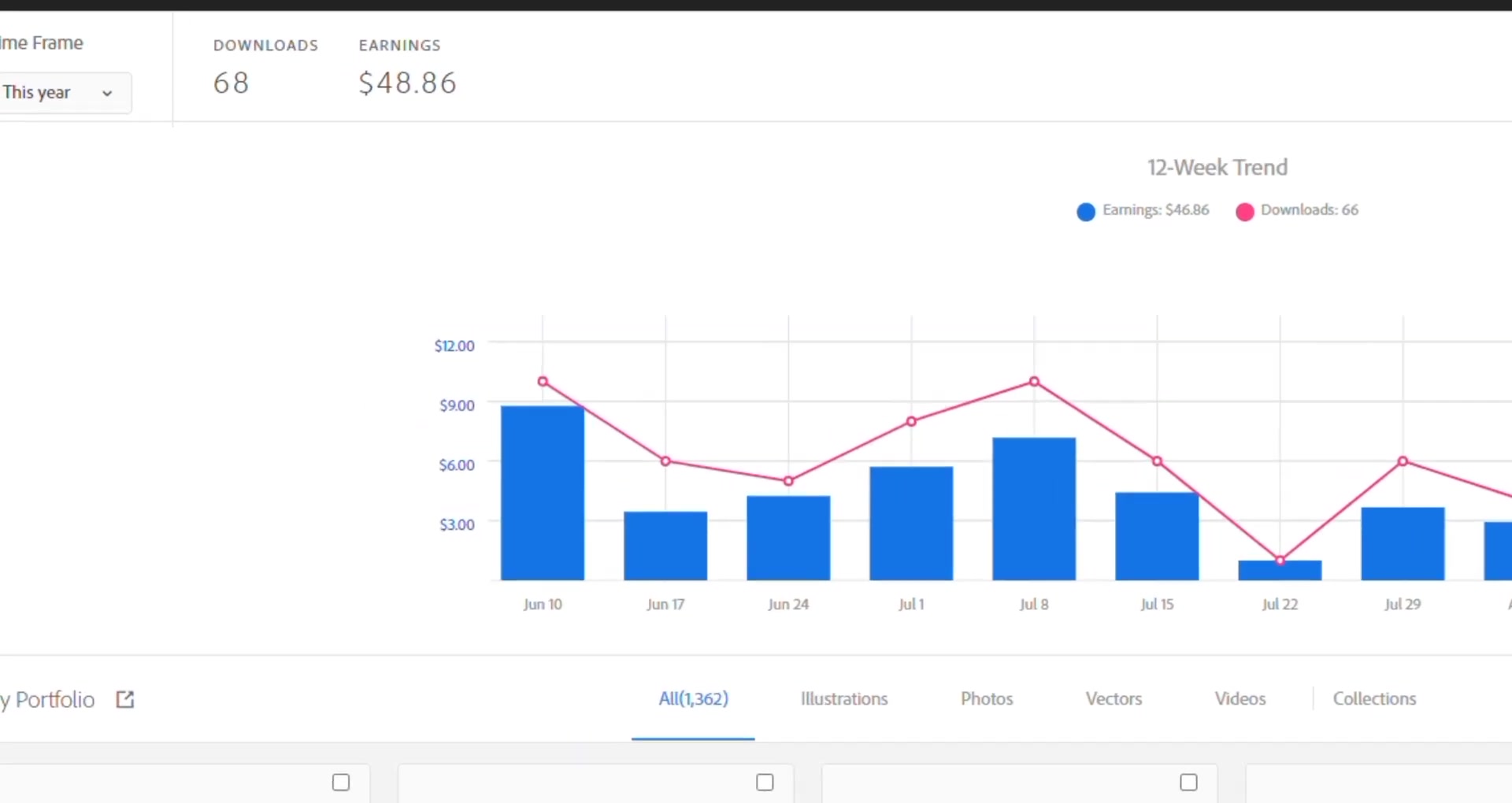Image resolution: width=1512 pixels, height=803 pixels.
Task: Open the This year time frame dropdown
Action: tap(65, 93)
